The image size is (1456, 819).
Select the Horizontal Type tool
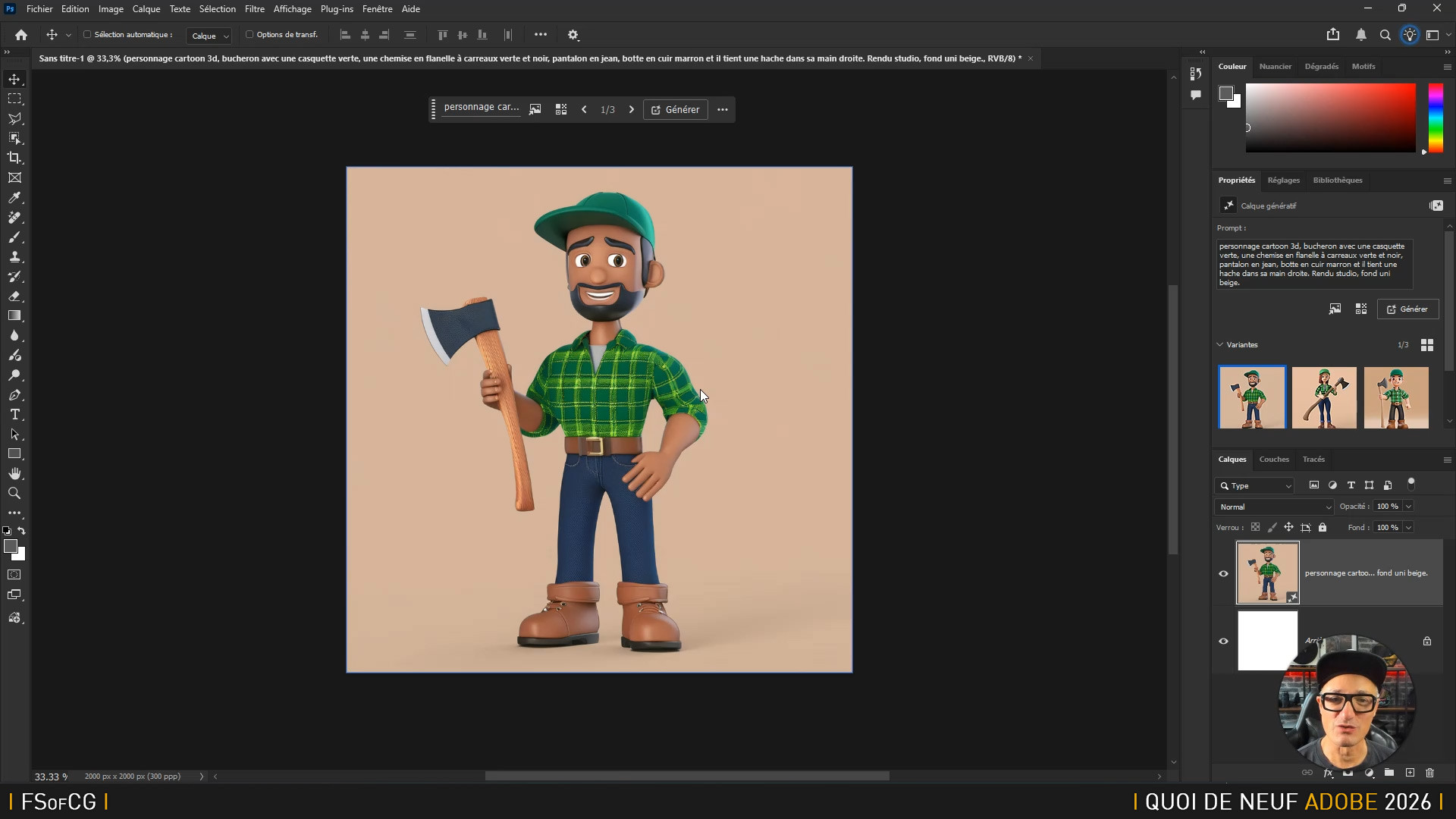pyautogui.click(x=14, y=415)
